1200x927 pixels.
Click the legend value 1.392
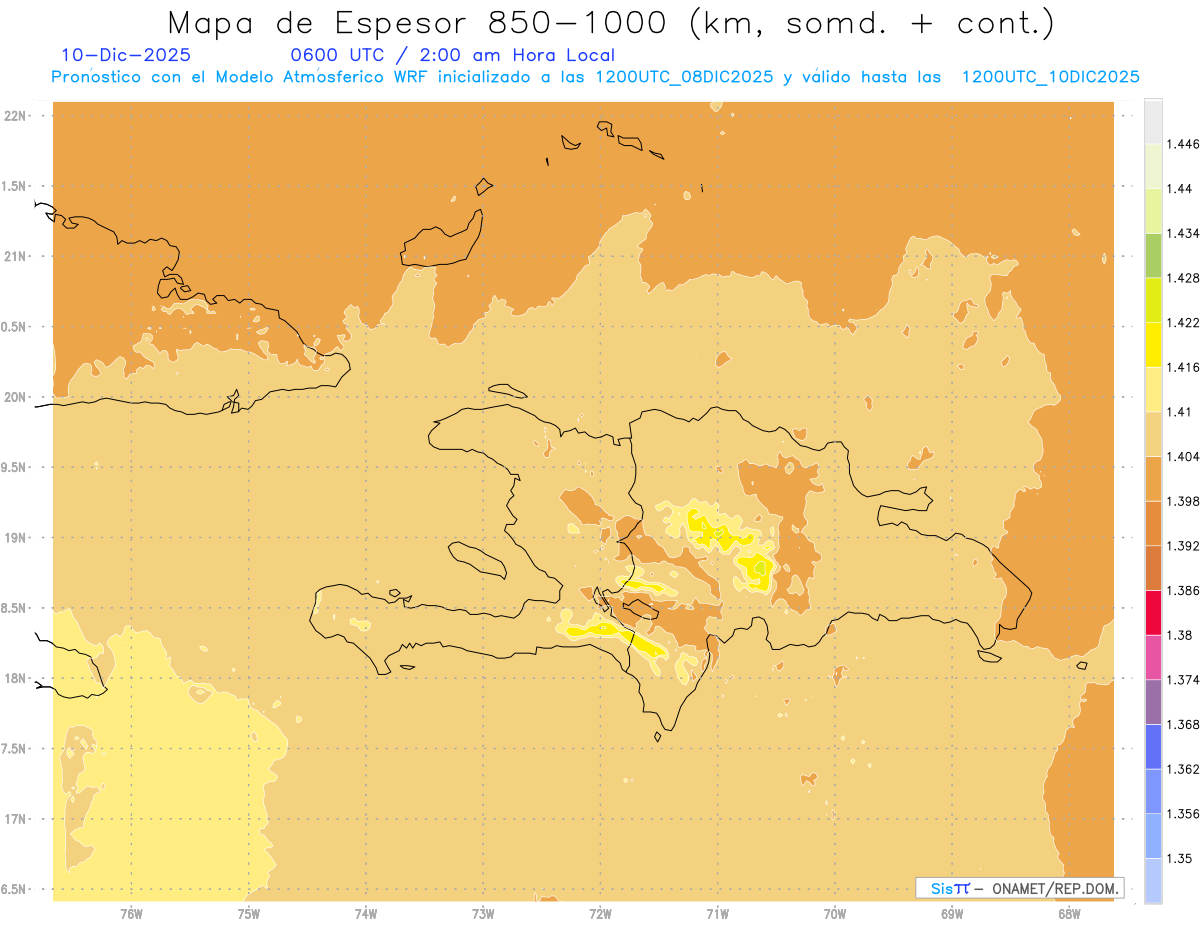pyautogui.click(x=1184, y=546)
